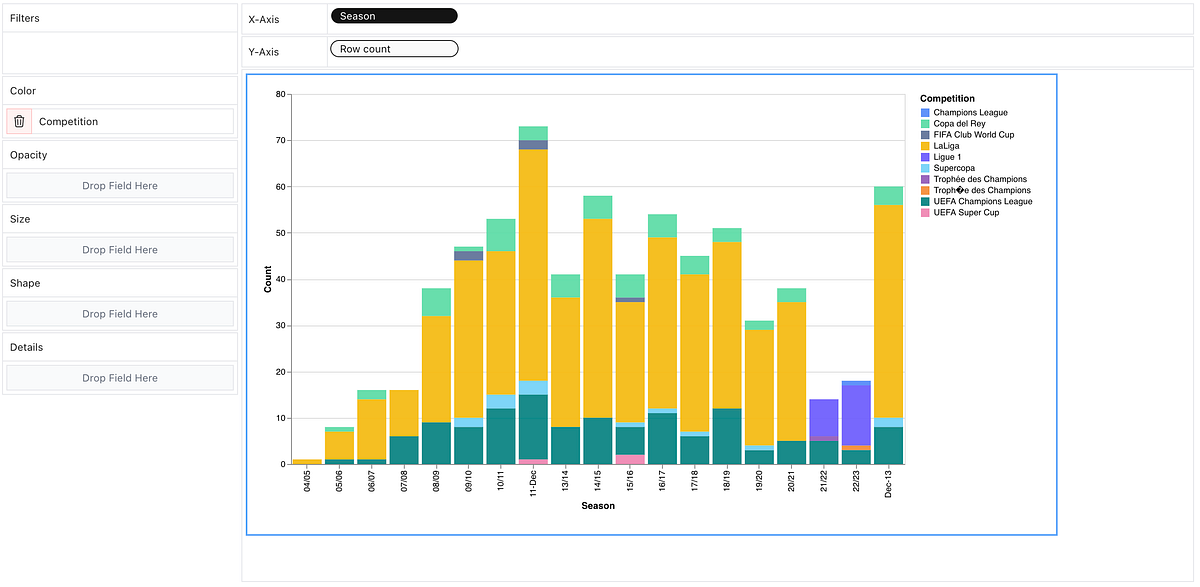Click the Filters panel header
Viewport: 1200px width, 587px height.
tap(24, 17)
